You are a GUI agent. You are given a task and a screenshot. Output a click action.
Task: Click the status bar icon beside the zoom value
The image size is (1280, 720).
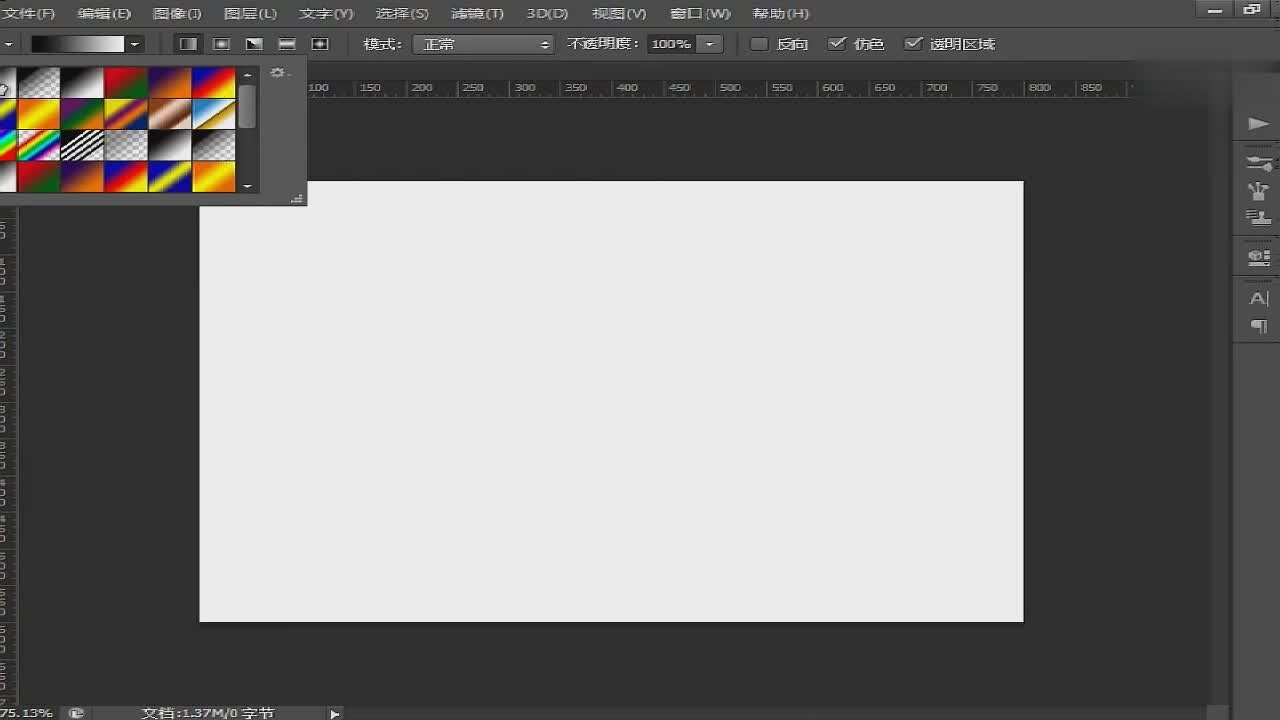tap(76, 713)
